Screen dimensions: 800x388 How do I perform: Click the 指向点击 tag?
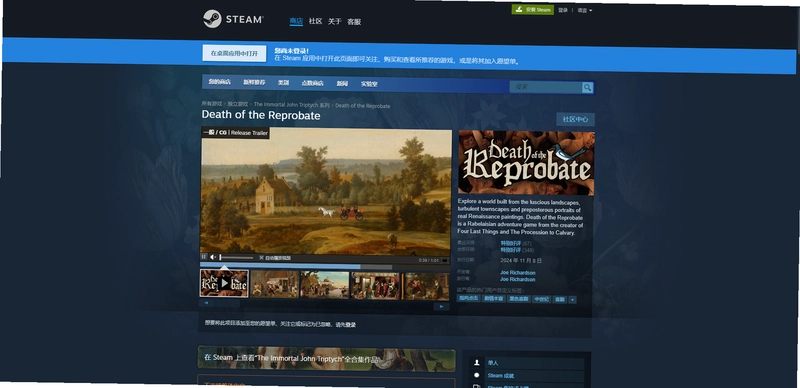point(468,298)
